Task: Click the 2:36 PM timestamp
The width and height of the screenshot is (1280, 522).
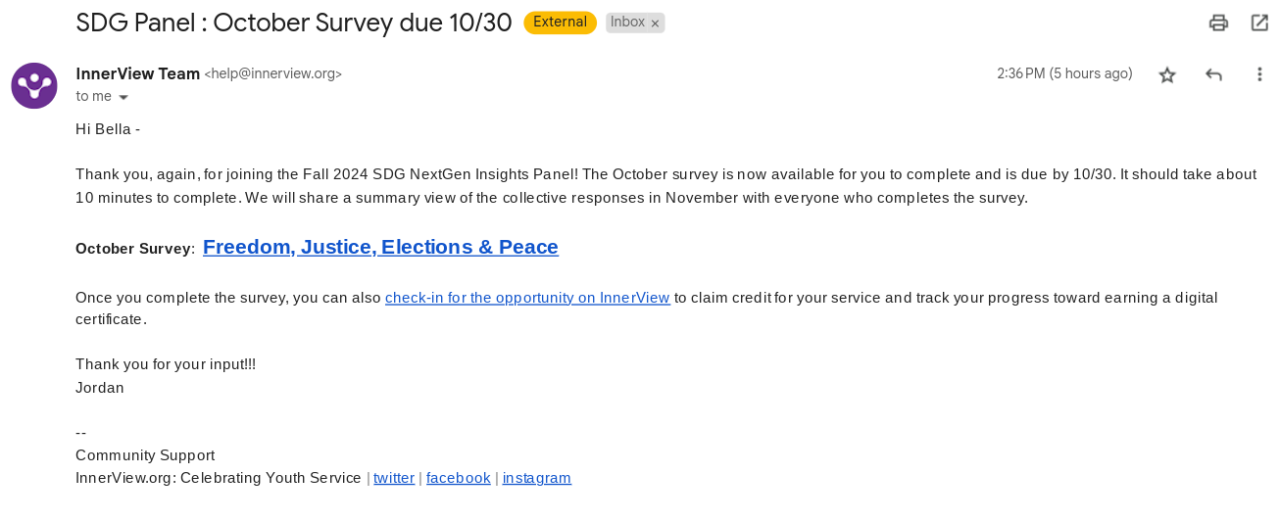Action: tap(1064, 74)
